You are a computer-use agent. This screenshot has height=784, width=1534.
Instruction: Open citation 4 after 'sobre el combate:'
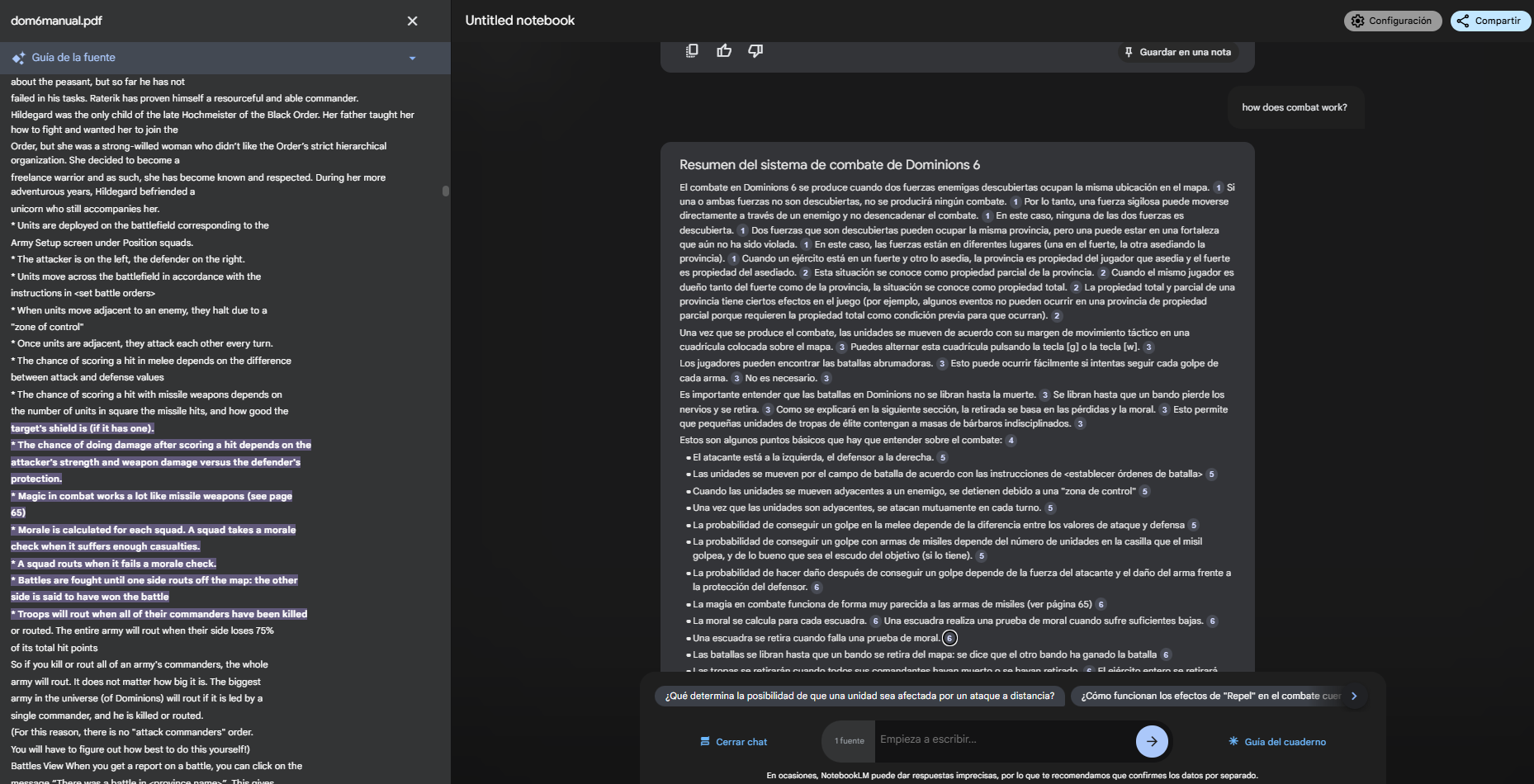click(x=1011, y=441)
